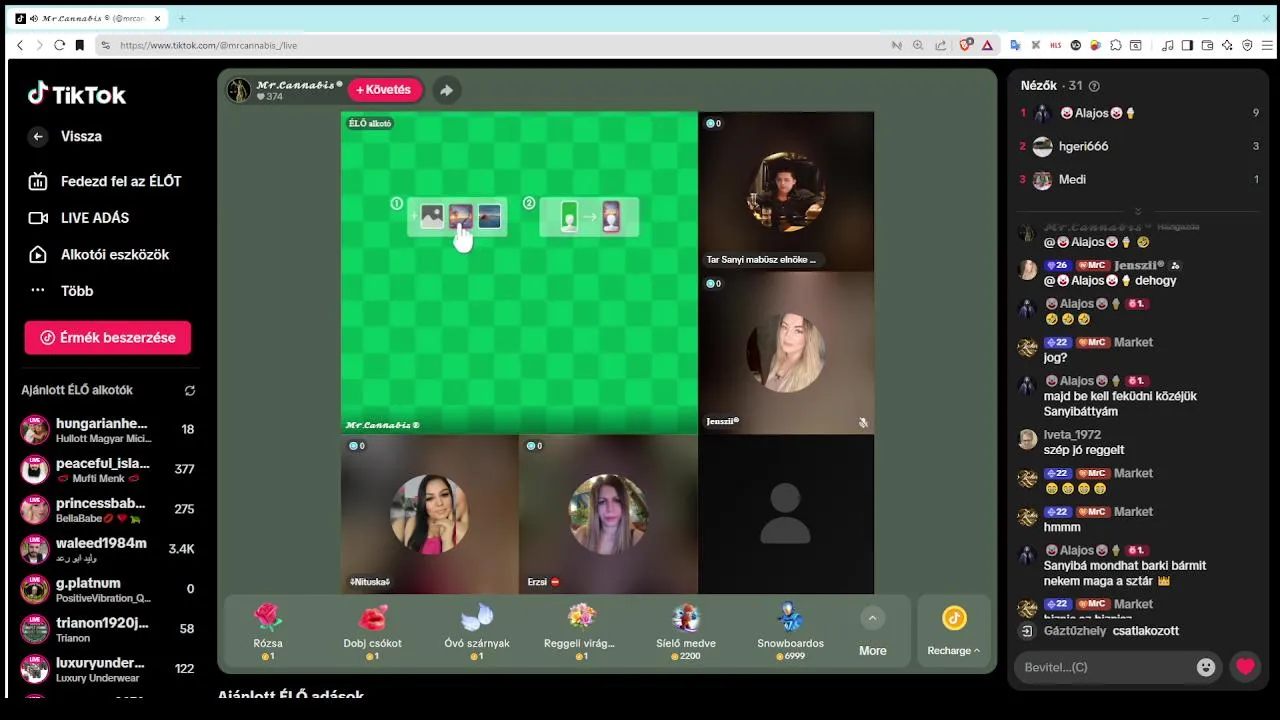Open g.platnum live creator

tap(108, 589)
